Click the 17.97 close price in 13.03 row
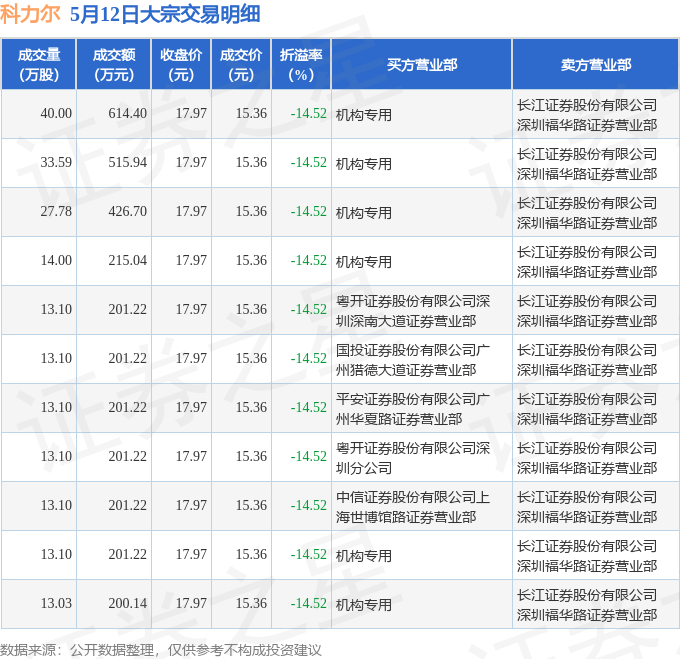This screenshot has width=680, height=659. [x=191, y=604]
